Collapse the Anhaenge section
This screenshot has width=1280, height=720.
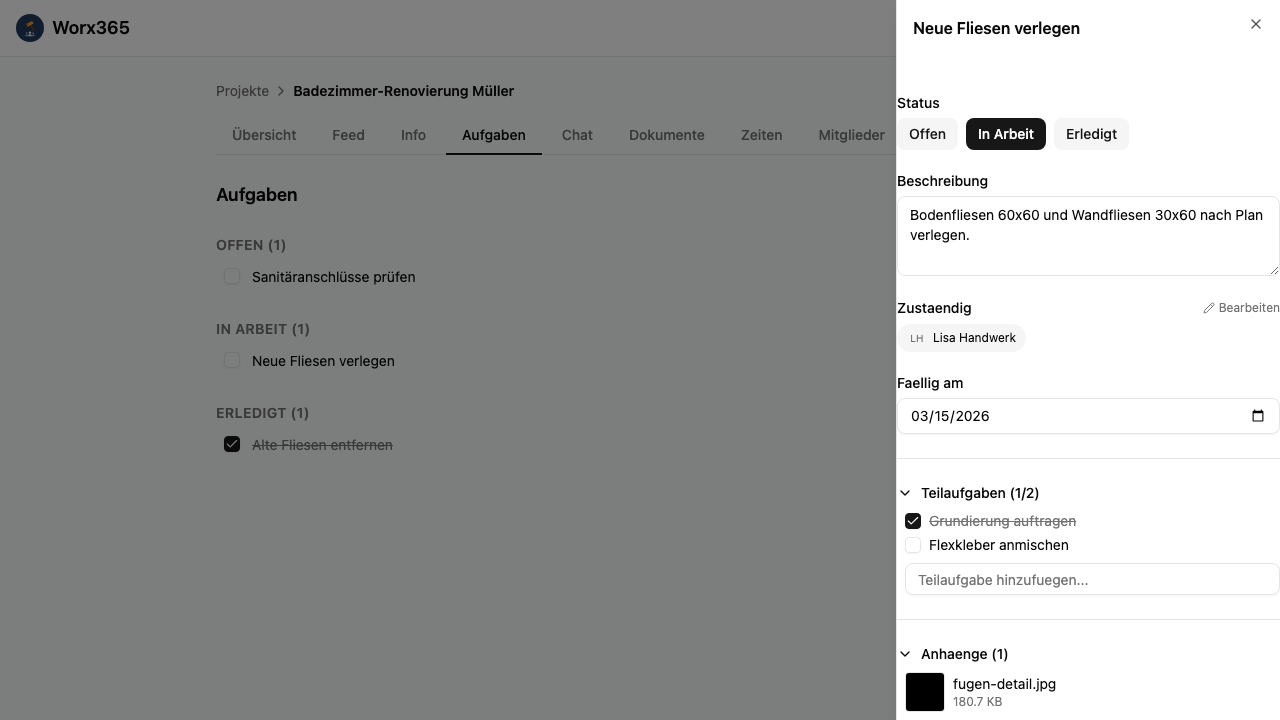(x=905, y=654)
